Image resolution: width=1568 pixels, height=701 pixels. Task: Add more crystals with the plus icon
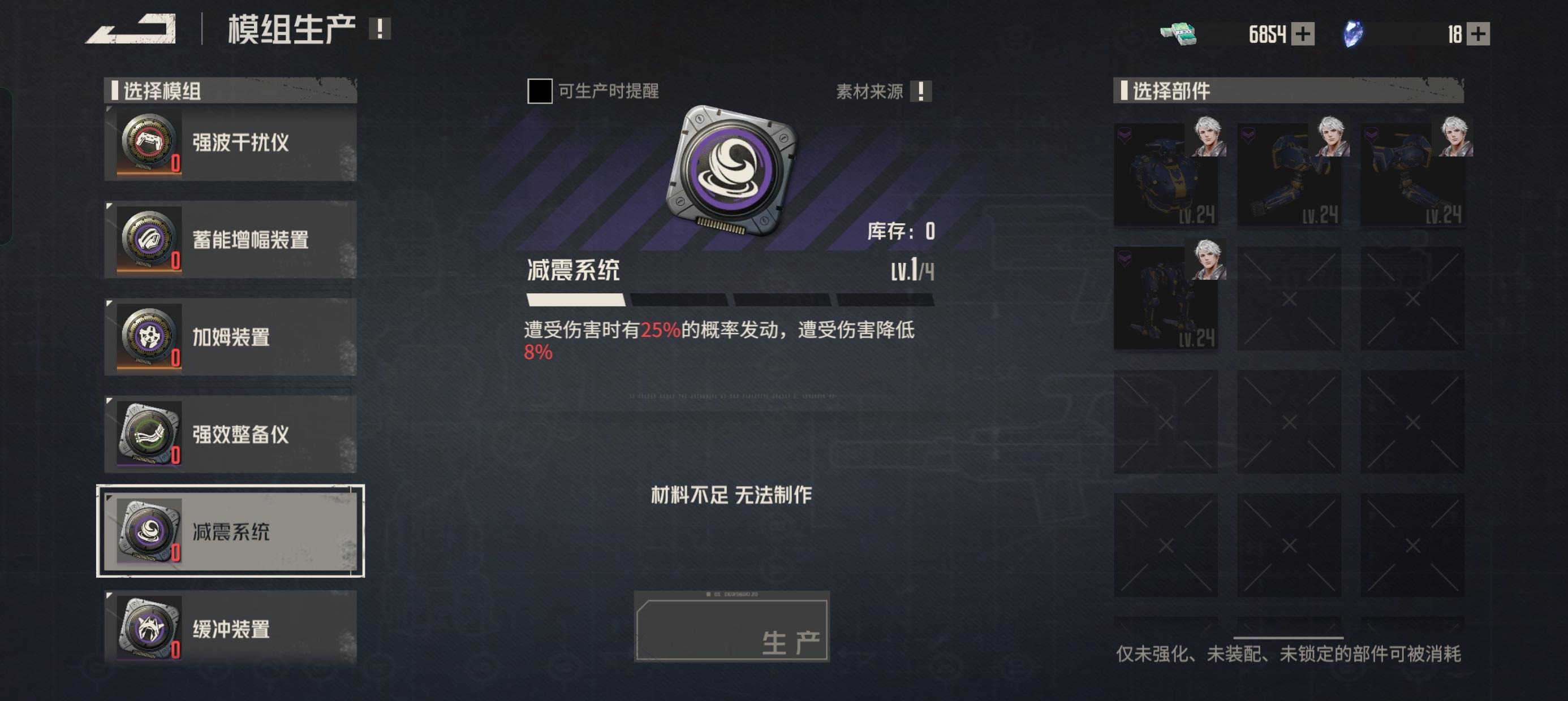tap(1478, 33)
